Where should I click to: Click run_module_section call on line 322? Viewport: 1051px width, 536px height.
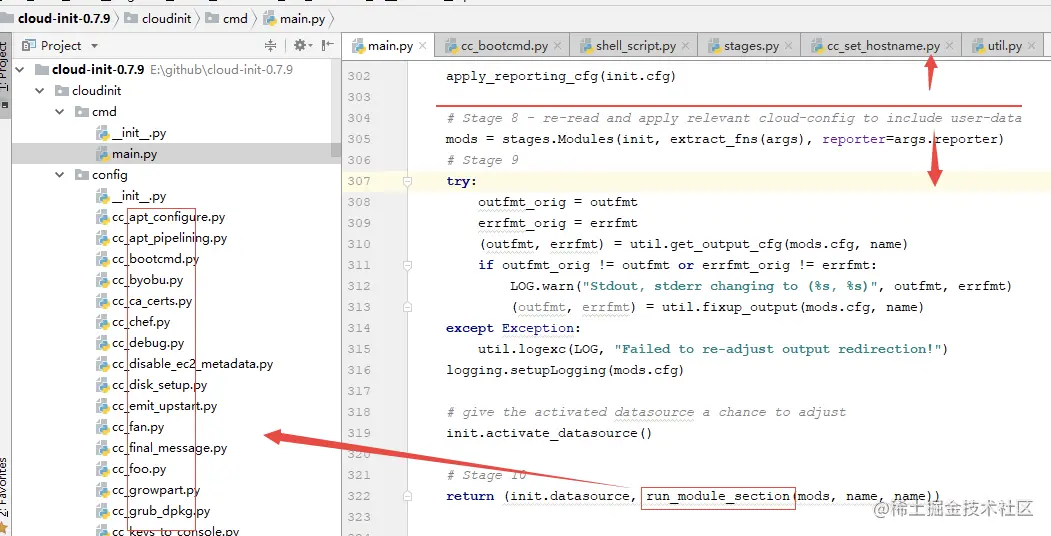tap(718, 496)
